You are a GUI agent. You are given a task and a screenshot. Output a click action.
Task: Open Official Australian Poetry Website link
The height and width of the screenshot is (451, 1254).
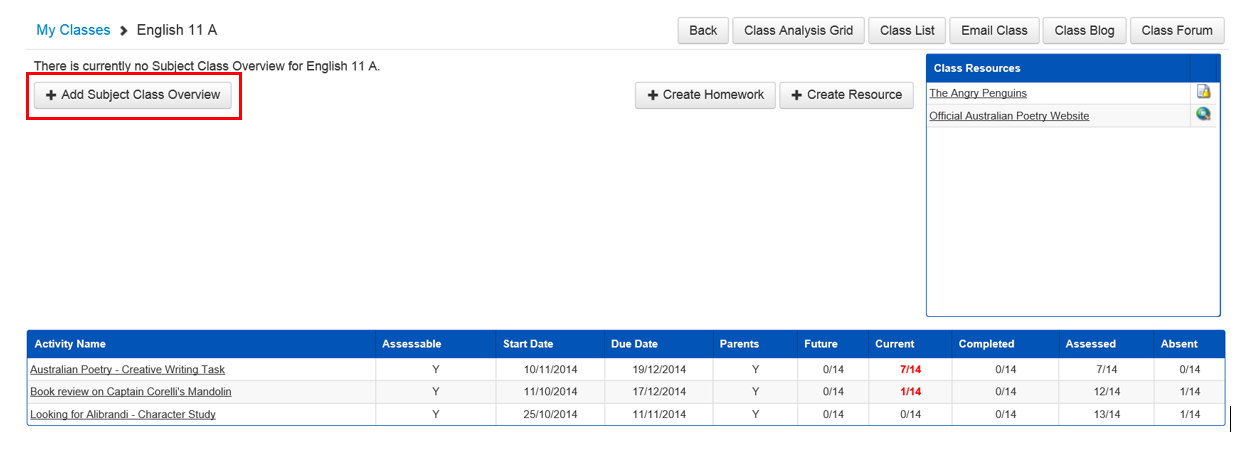[1009, 116]
